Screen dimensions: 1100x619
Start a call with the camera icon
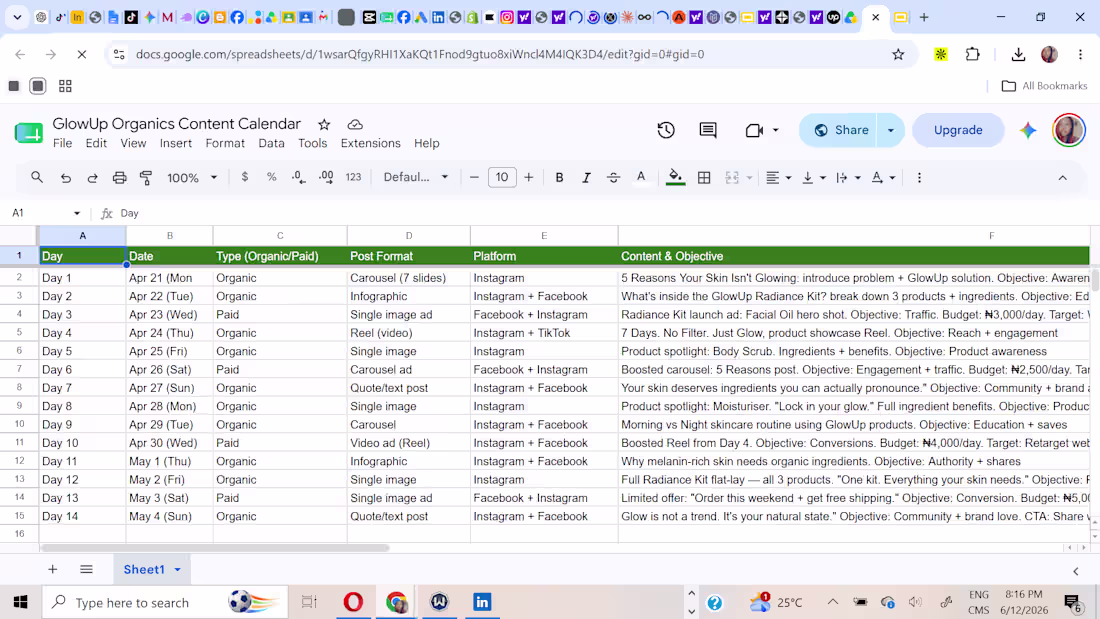[754, 130]
